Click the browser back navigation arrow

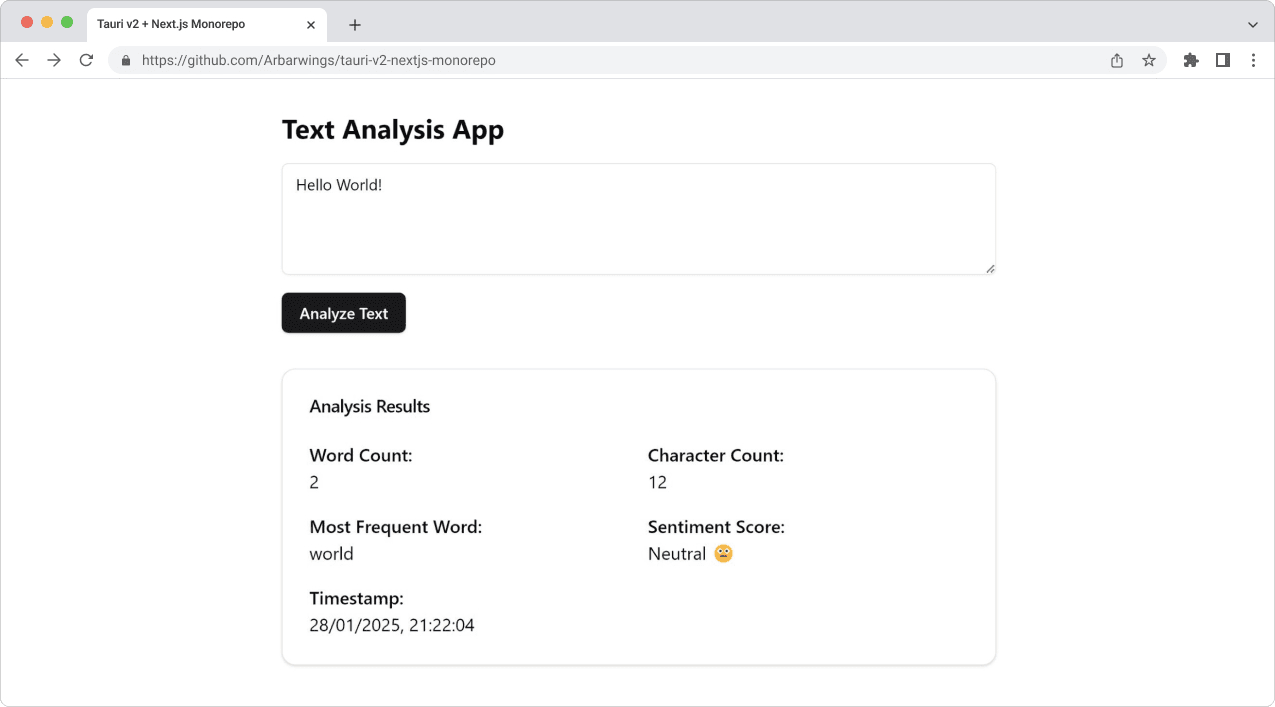(22, 60)
